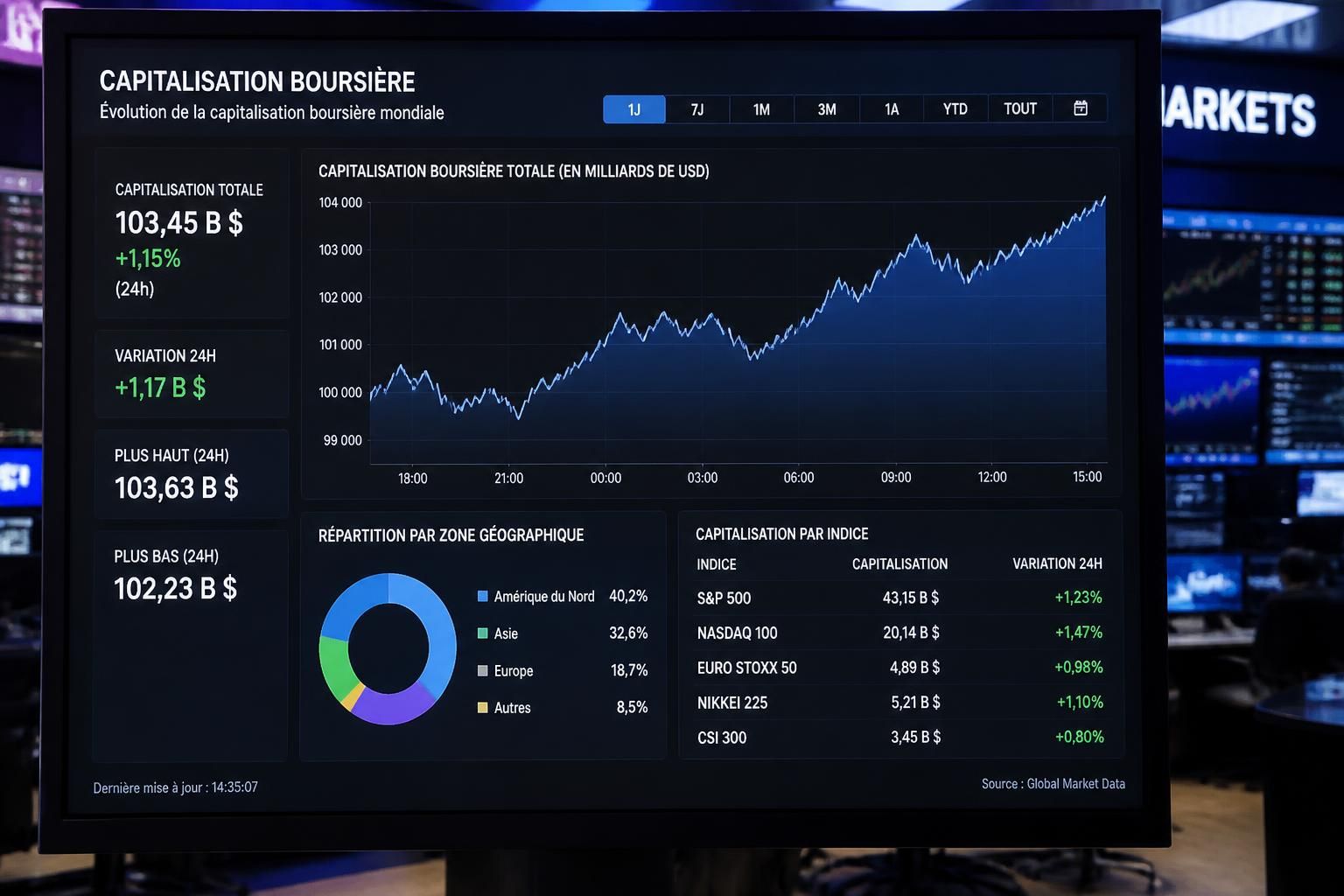Click the VARIATION 24H column header
The image size is (1344, 896).
(x=1057, y=563)
